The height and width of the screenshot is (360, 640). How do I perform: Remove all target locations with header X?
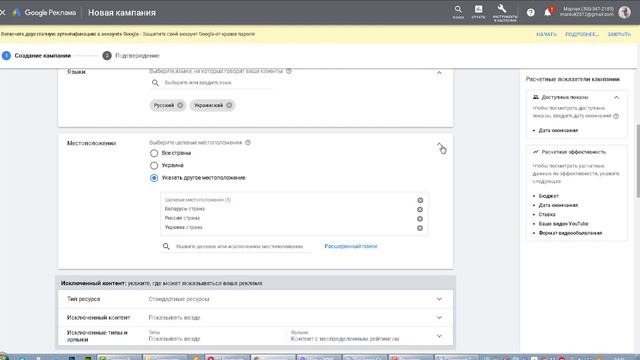click(x=420, y=200)
